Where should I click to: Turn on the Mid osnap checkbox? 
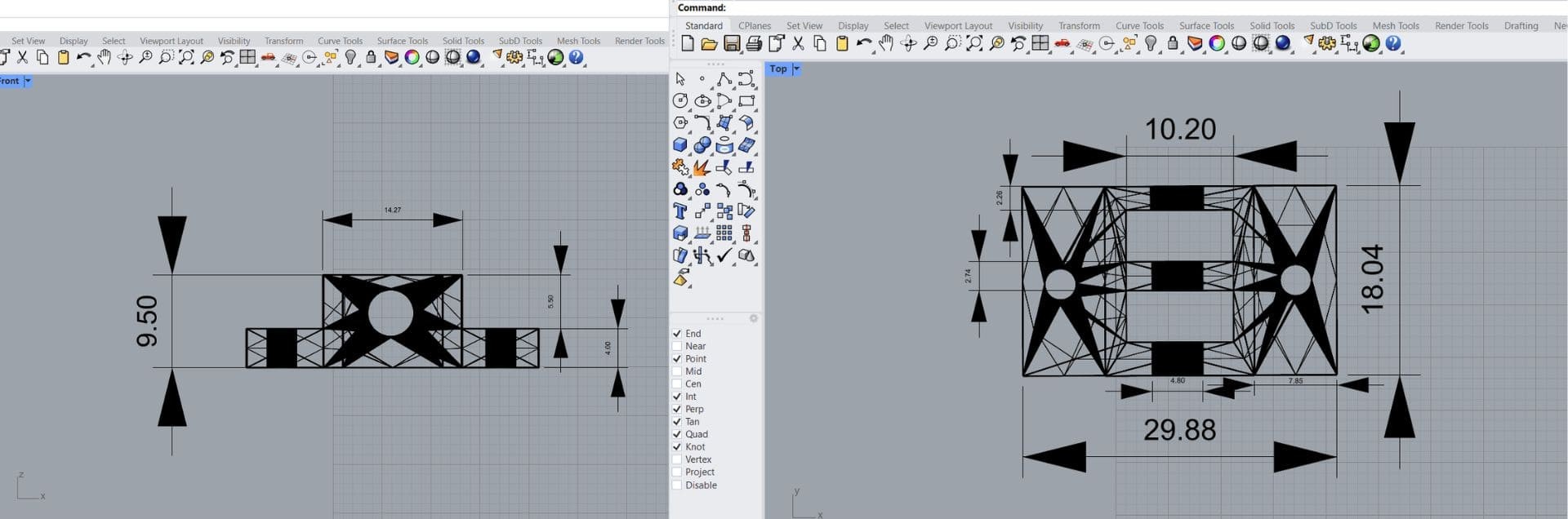pos(677,371)
